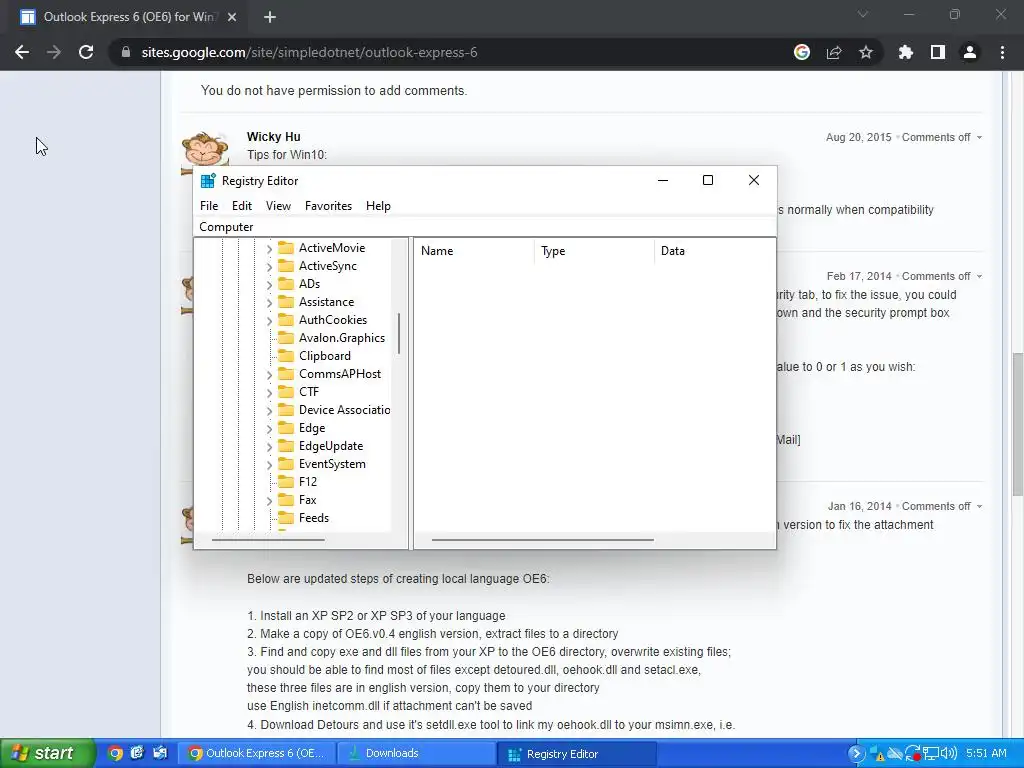
Task: Click the Name column header
Action: tap(474, 251)
